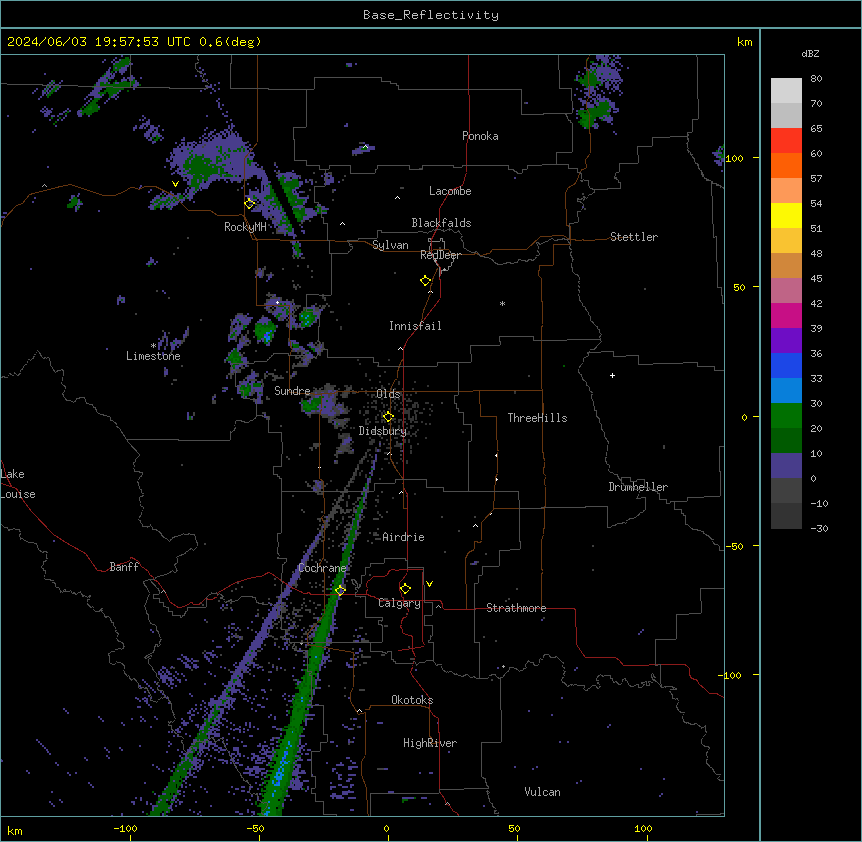Click the -50 tick on bottom axis
Viewport: 862px width, 842px height.
[255, 829]
